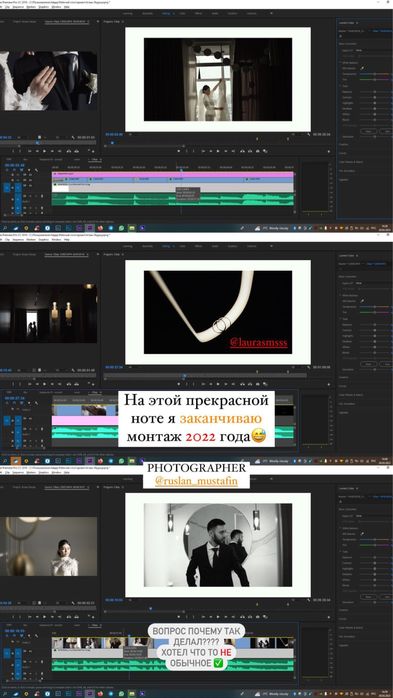Select the purple top-track clip in bride-at-window timeline

click(173, 174)
